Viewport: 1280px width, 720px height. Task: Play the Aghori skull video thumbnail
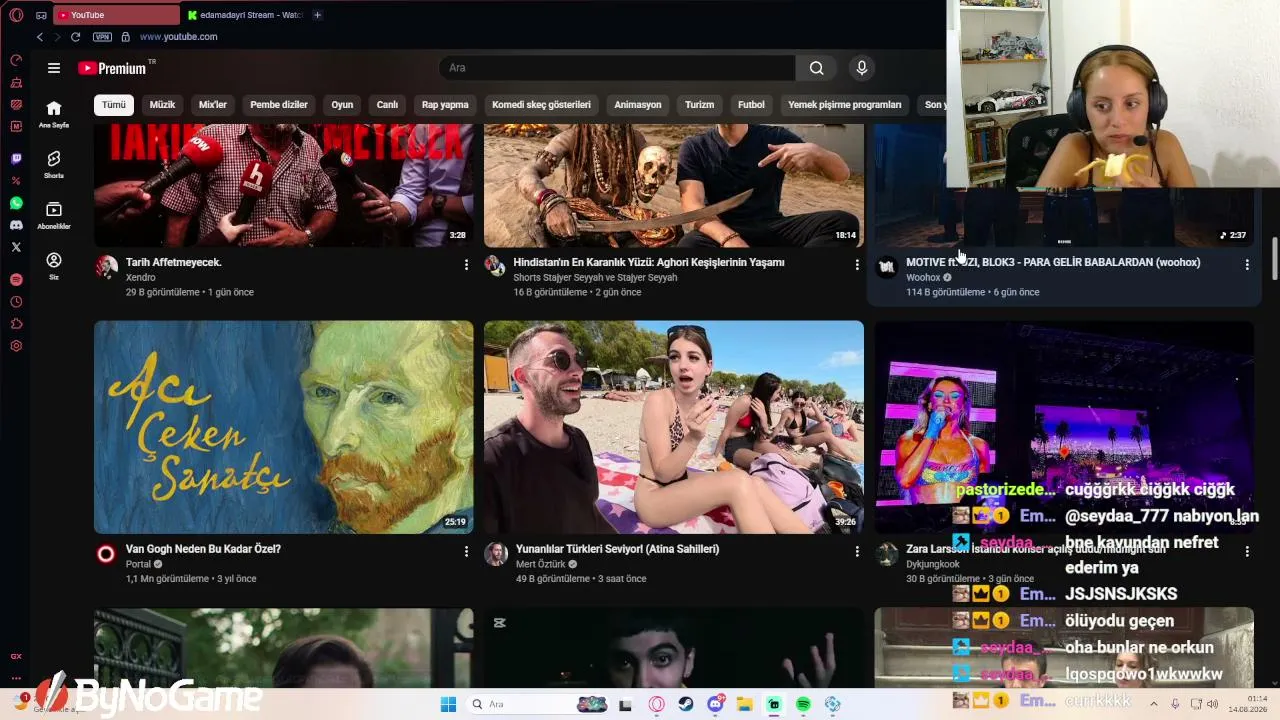pos(674,185)
